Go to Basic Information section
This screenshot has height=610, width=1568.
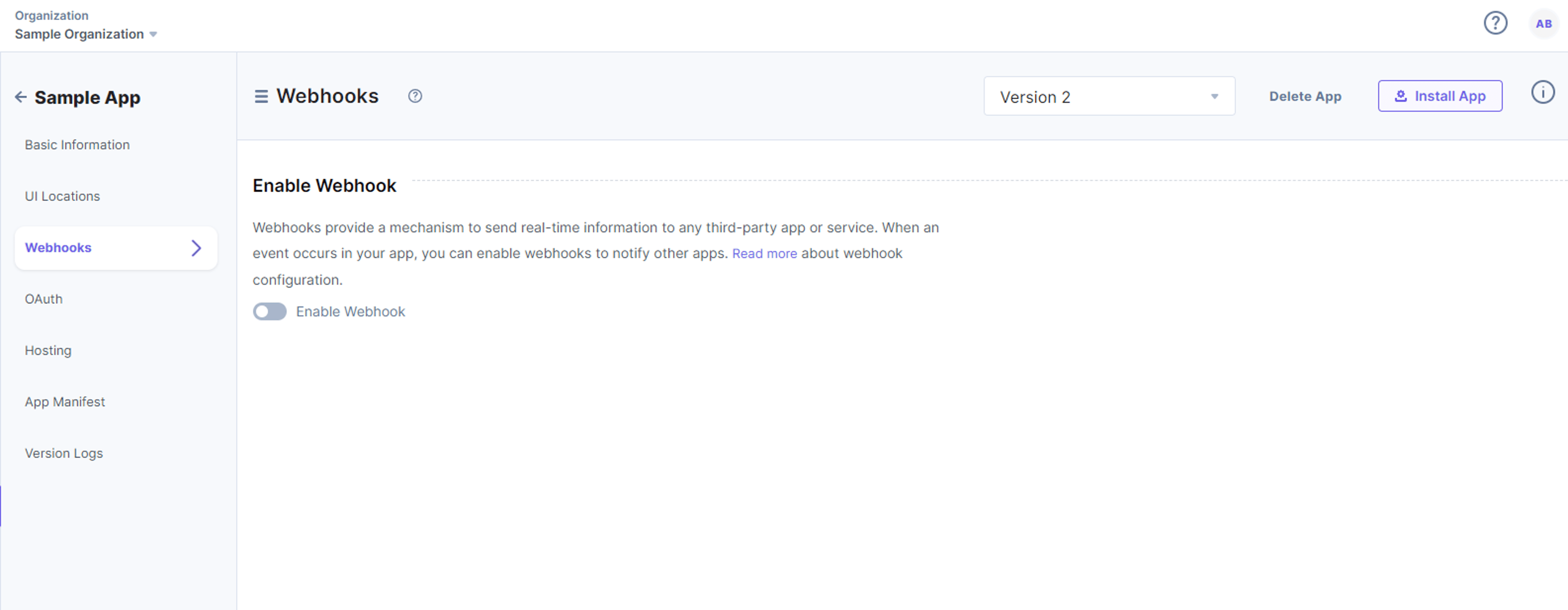pos(77,145)
